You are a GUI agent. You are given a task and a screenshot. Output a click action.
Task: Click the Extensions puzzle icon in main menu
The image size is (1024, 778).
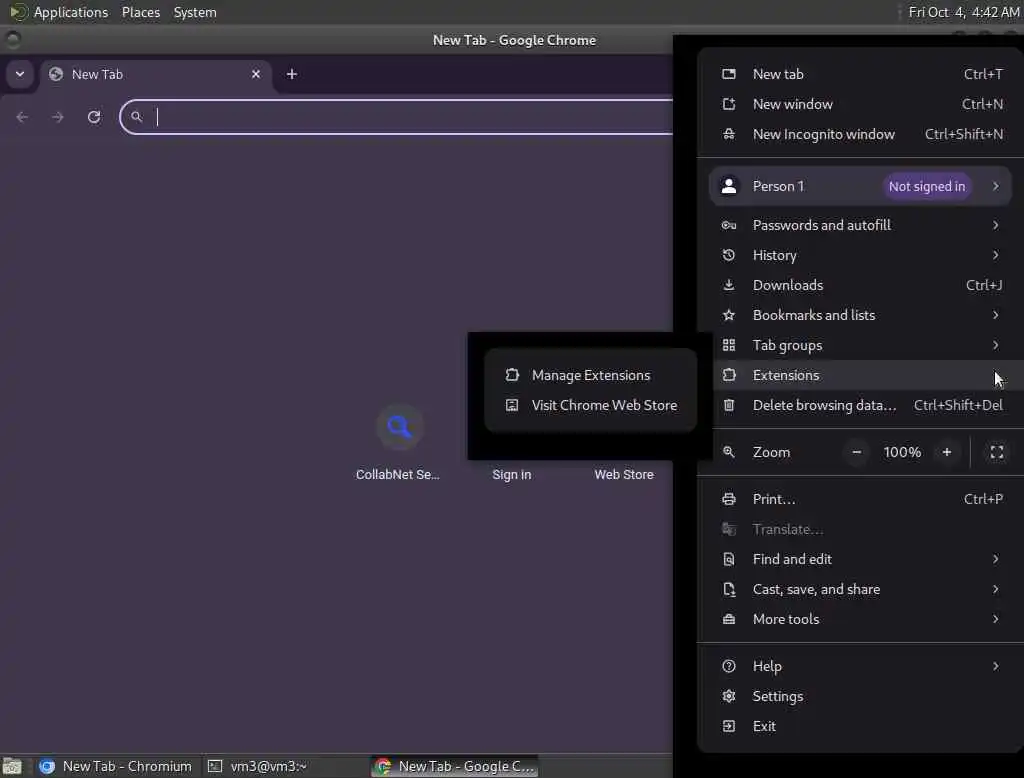pyautogui.click(x=729, y=376)
